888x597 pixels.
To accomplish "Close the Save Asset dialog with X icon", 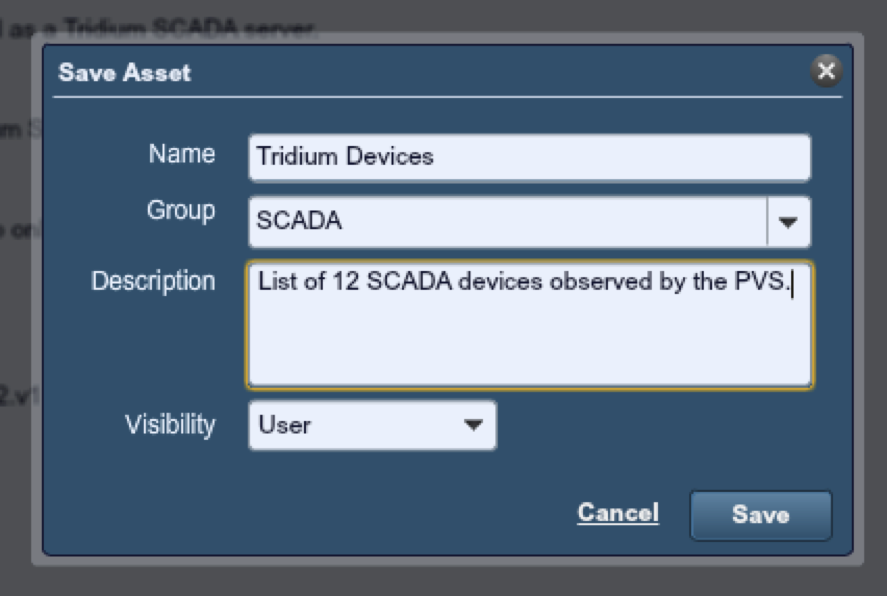I will (x=826, y=71).
